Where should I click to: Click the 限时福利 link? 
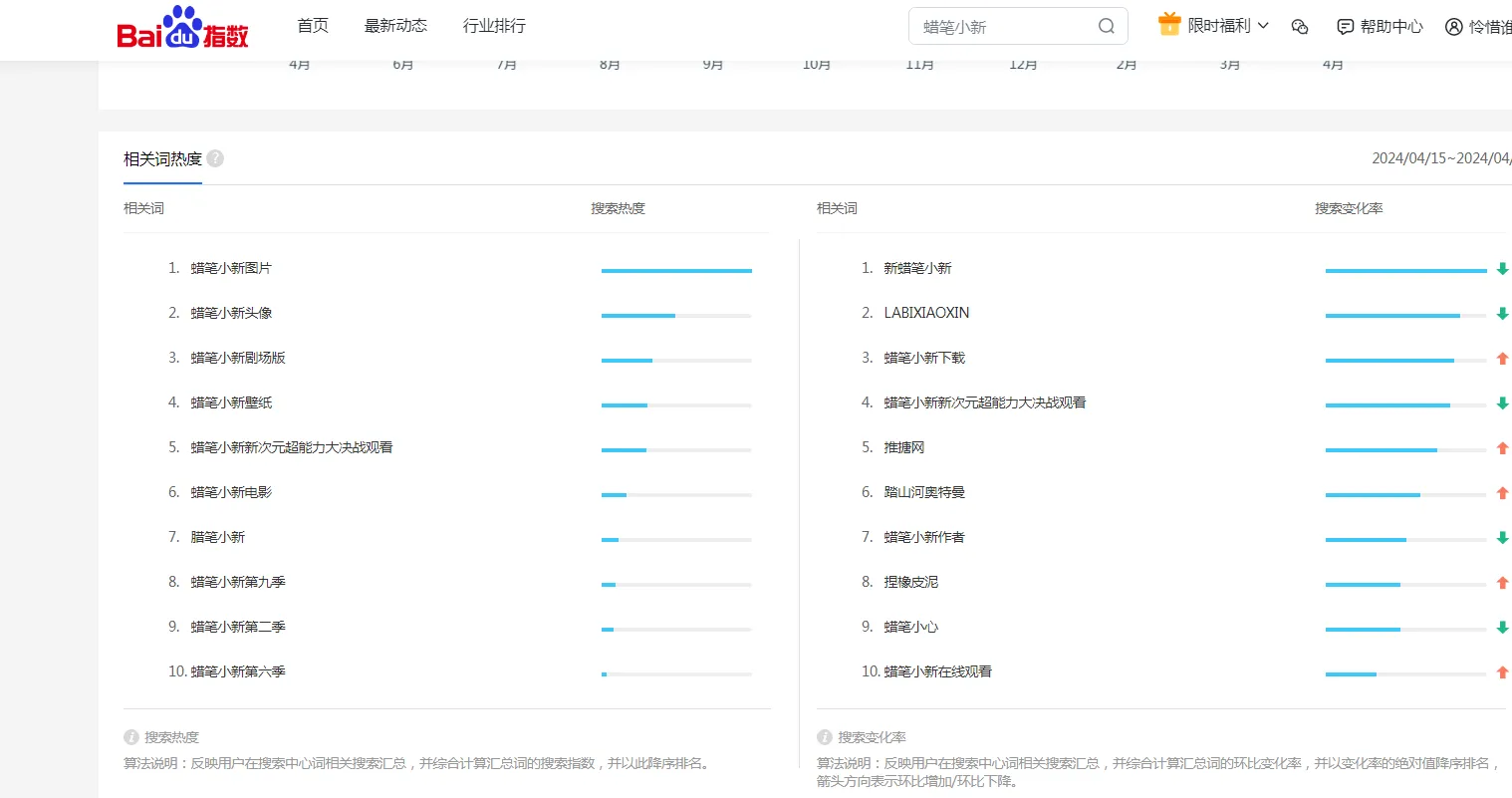1219,26
